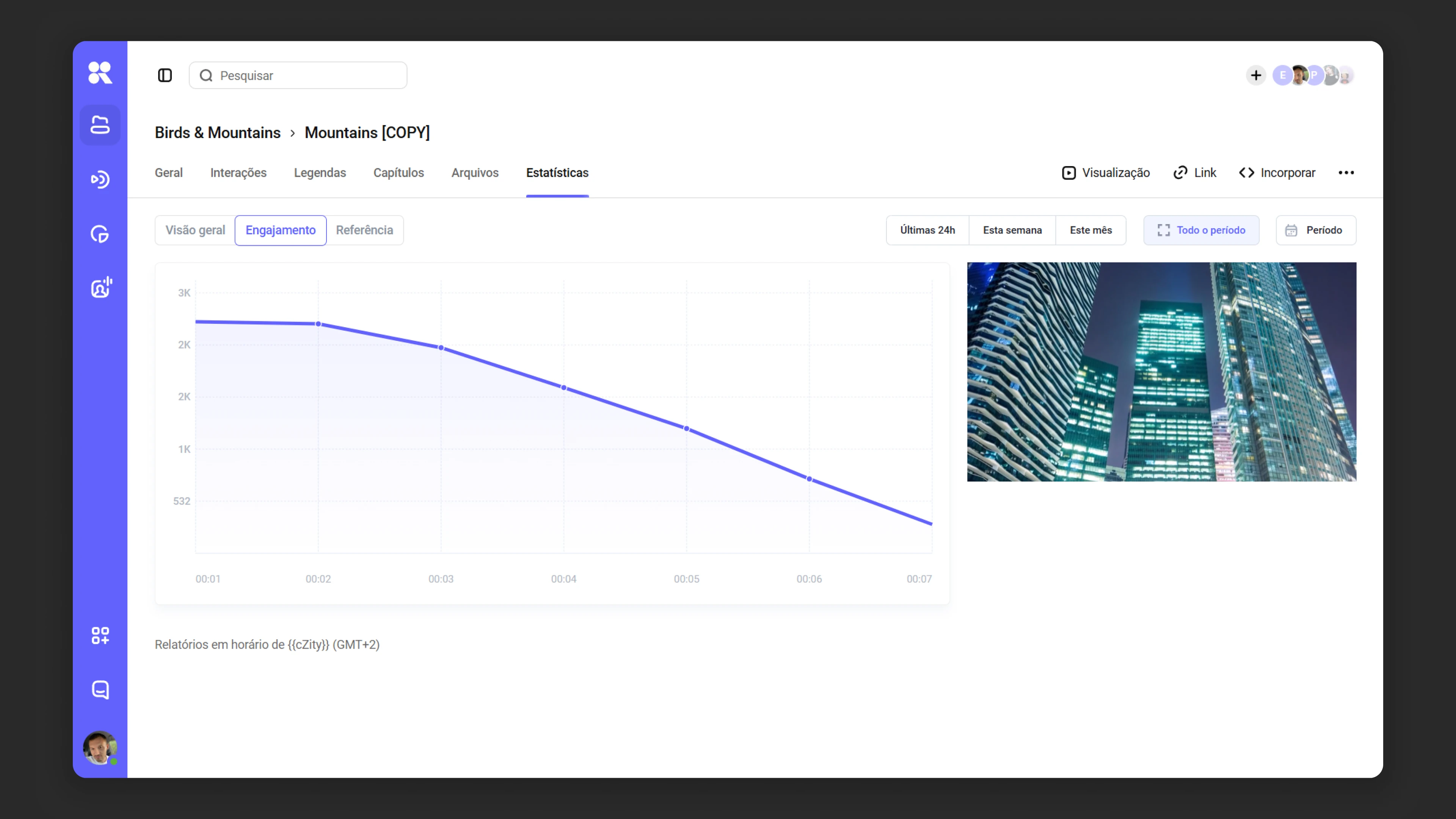Viewport: 1456px width, 819px height.
Task: Open the library icon in the sidebar
Action: (x=100, y=125)
